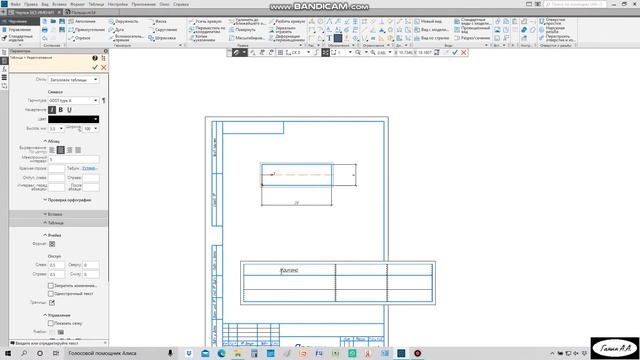Open help icon in Parameters header
The height and width of the screenshot is (360, 640).
click(95, 58)
